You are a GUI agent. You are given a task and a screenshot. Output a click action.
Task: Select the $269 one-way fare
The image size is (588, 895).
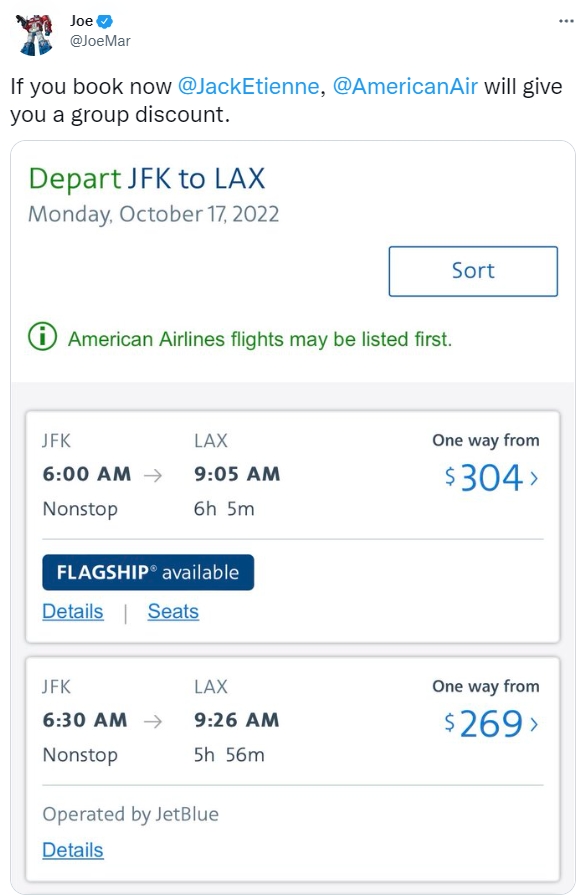(491, 724)
